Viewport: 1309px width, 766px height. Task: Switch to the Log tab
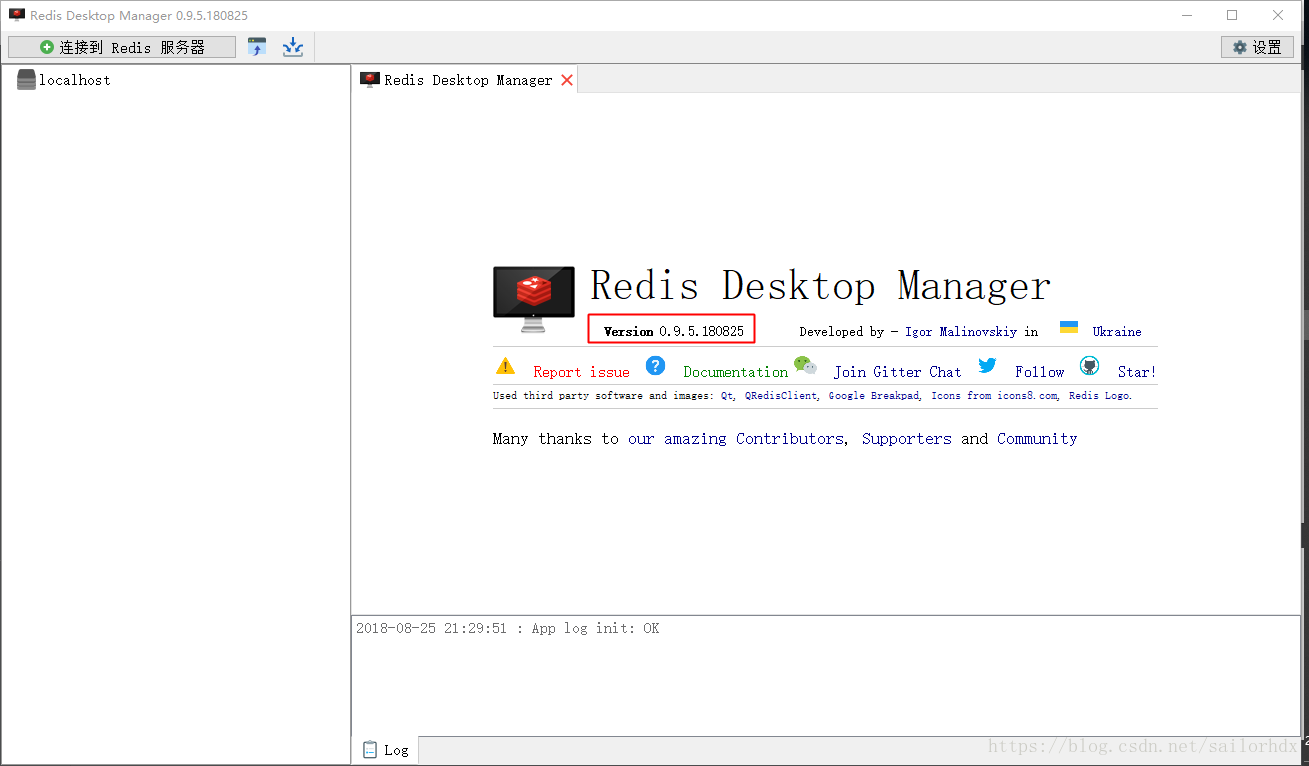386,750
